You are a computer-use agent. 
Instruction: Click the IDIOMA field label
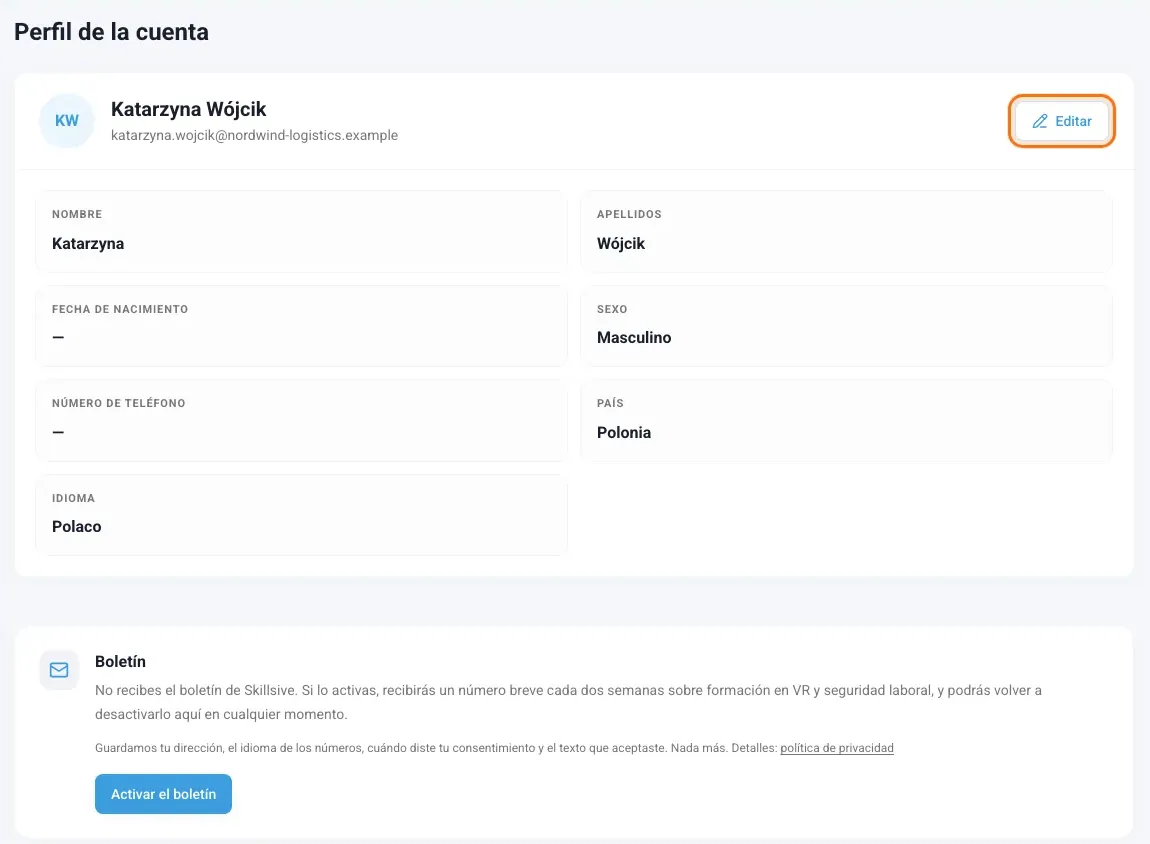(73, 498)
